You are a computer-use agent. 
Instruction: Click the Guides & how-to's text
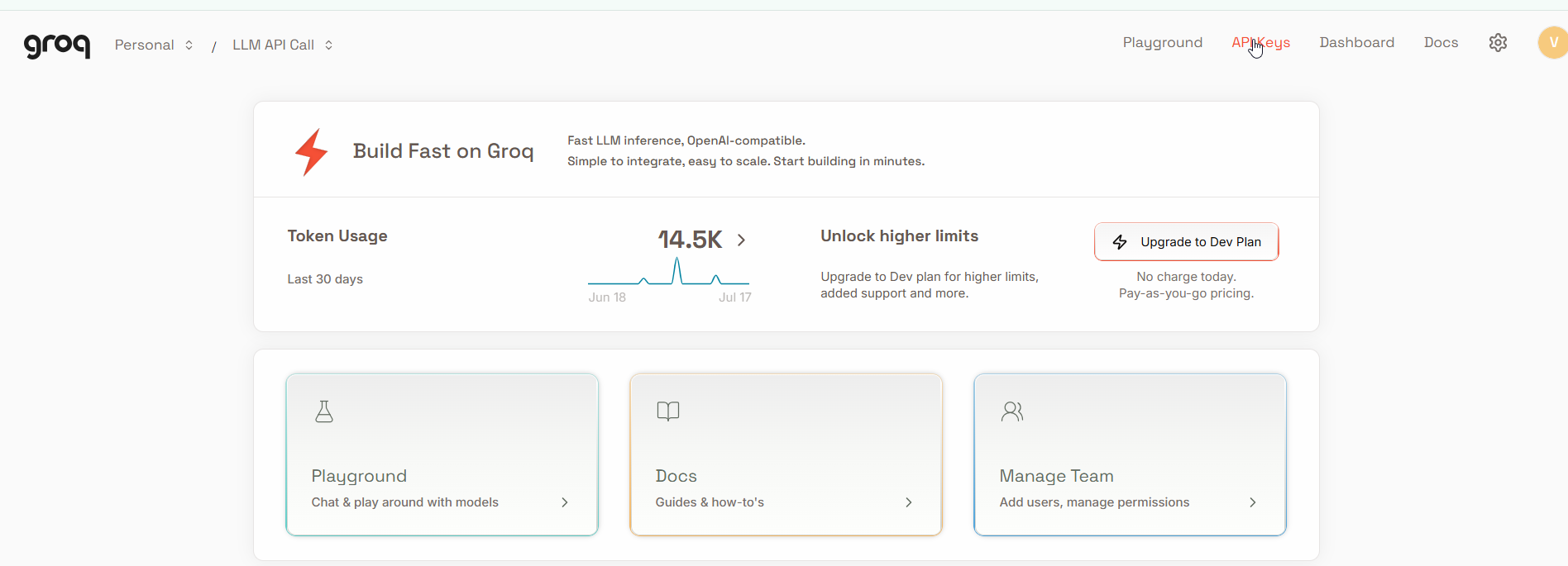[710, 502]
